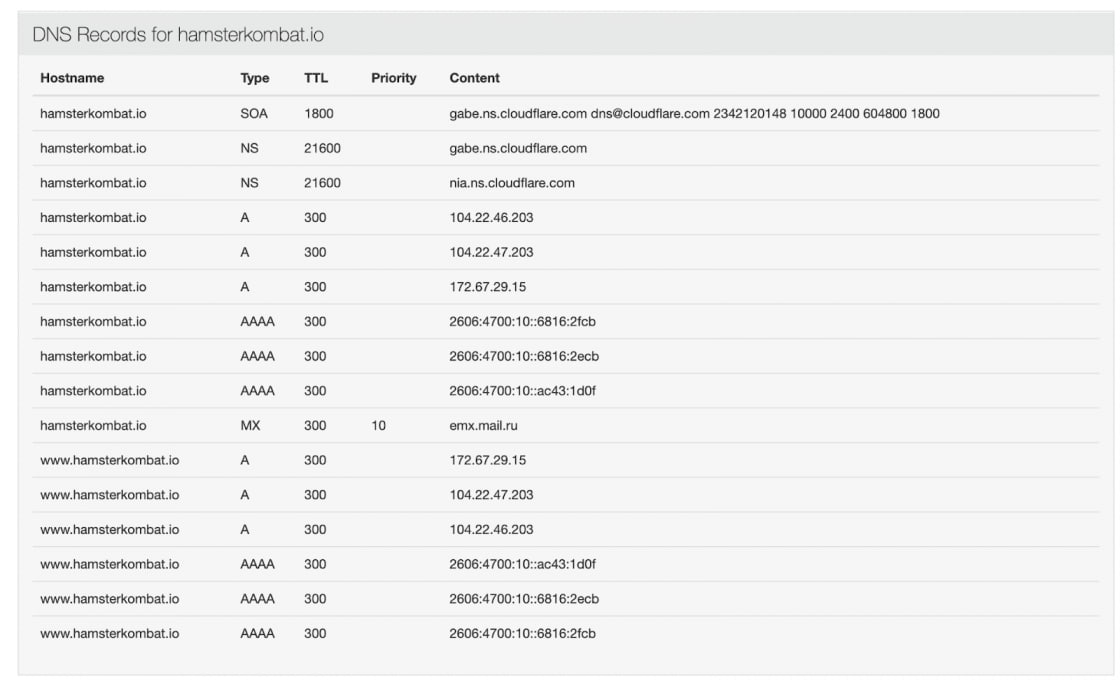Image resolution: width=1120 pixels, height=686 pixels.
Task: Click www.hamsterkombat.io hostname in the 172.67.29.15 row
Action: click(x=109, y=459)
